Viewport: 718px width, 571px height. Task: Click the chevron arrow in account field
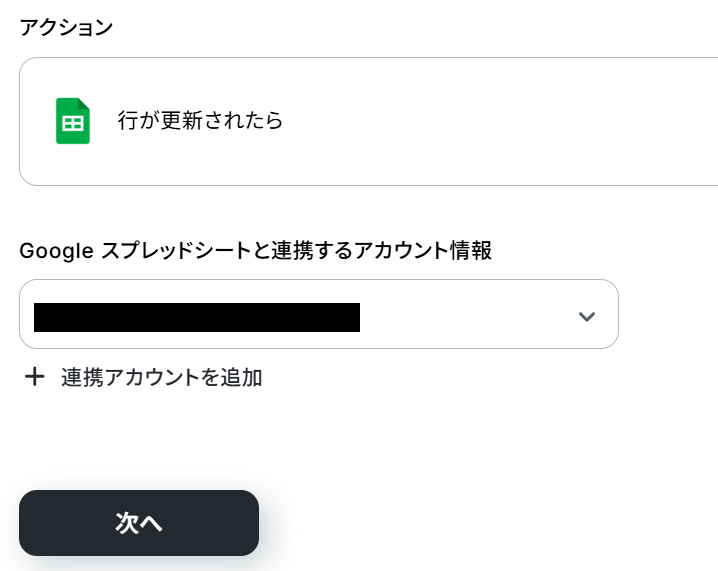[587, 316]
